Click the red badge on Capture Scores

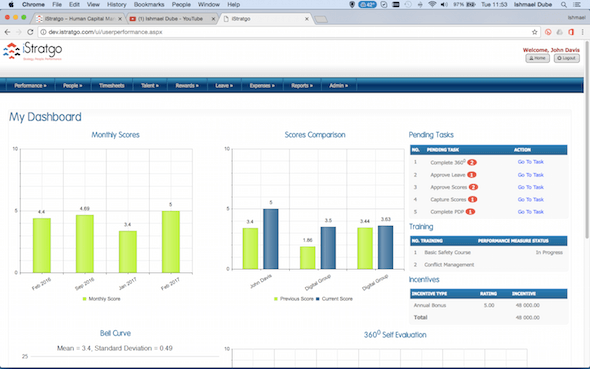(472, 199)
